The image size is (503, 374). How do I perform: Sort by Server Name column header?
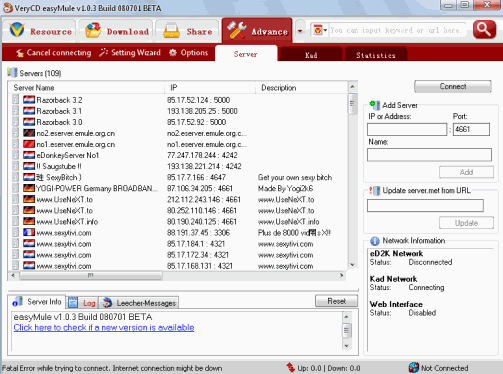tap(87, 88)
